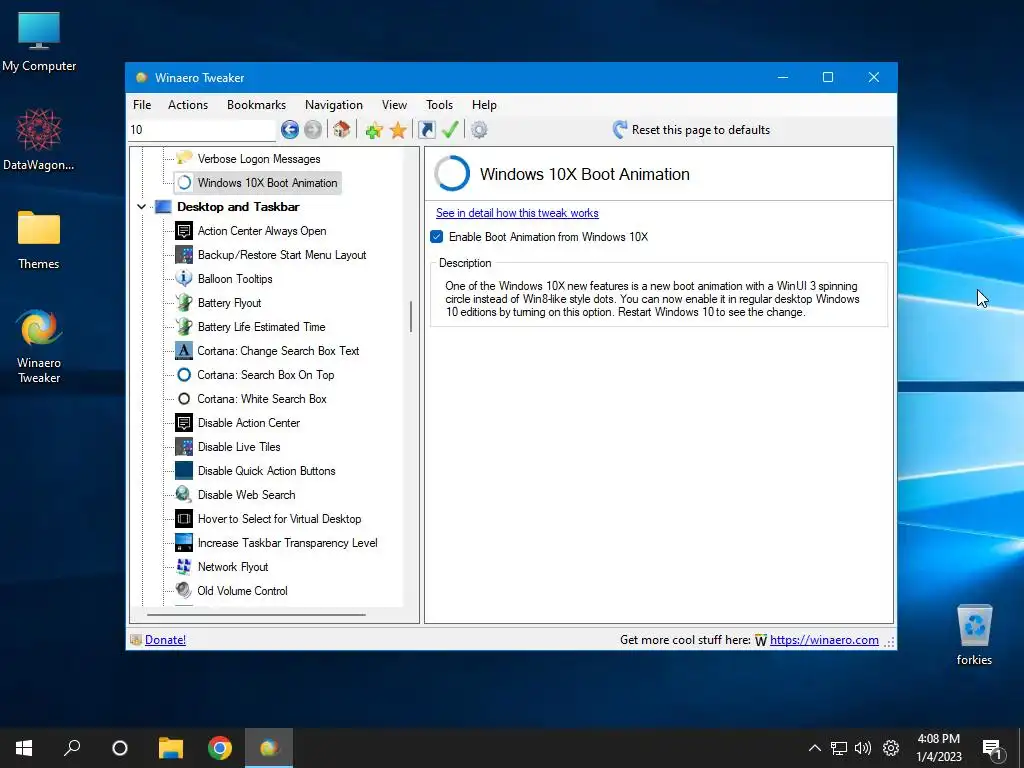1024x768 pixels.
Task: Click the Cortana: White Search Box circle icon
Action: 184,398
